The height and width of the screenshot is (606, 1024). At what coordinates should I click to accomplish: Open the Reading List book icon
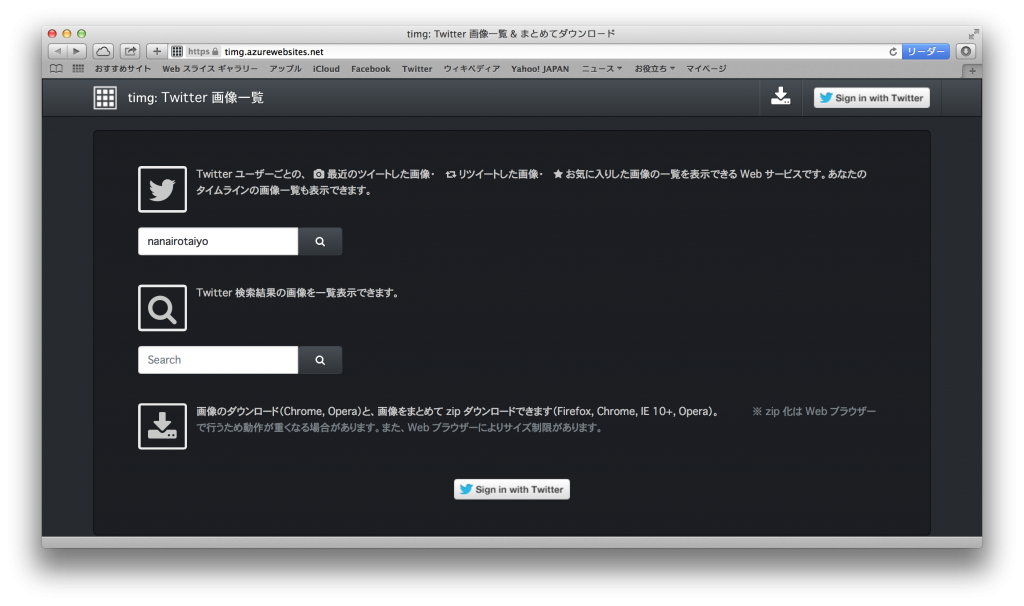[56, 69]
